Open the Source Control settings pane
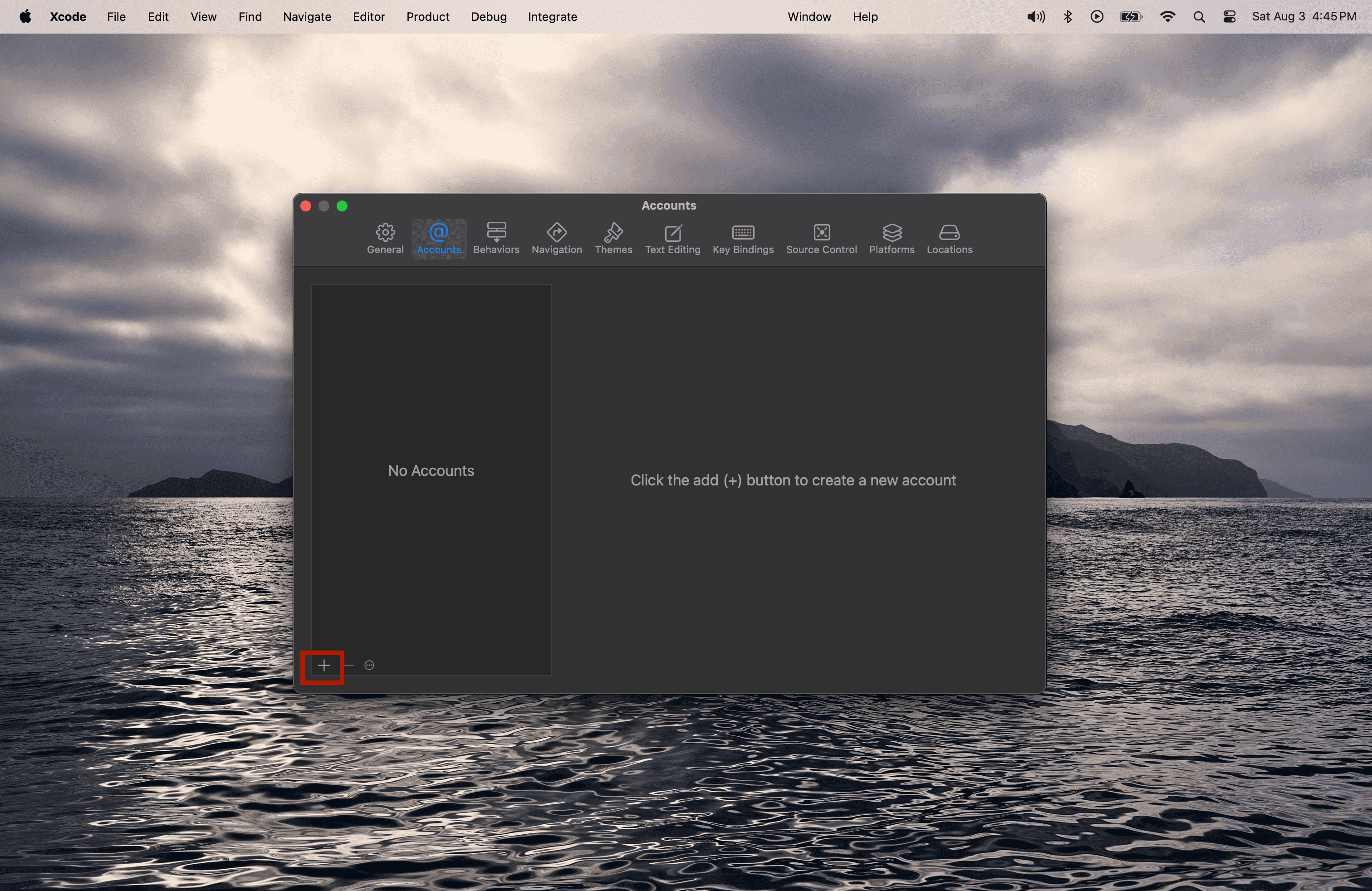This screenshot has width=1372, height=891. coord(821,238)
